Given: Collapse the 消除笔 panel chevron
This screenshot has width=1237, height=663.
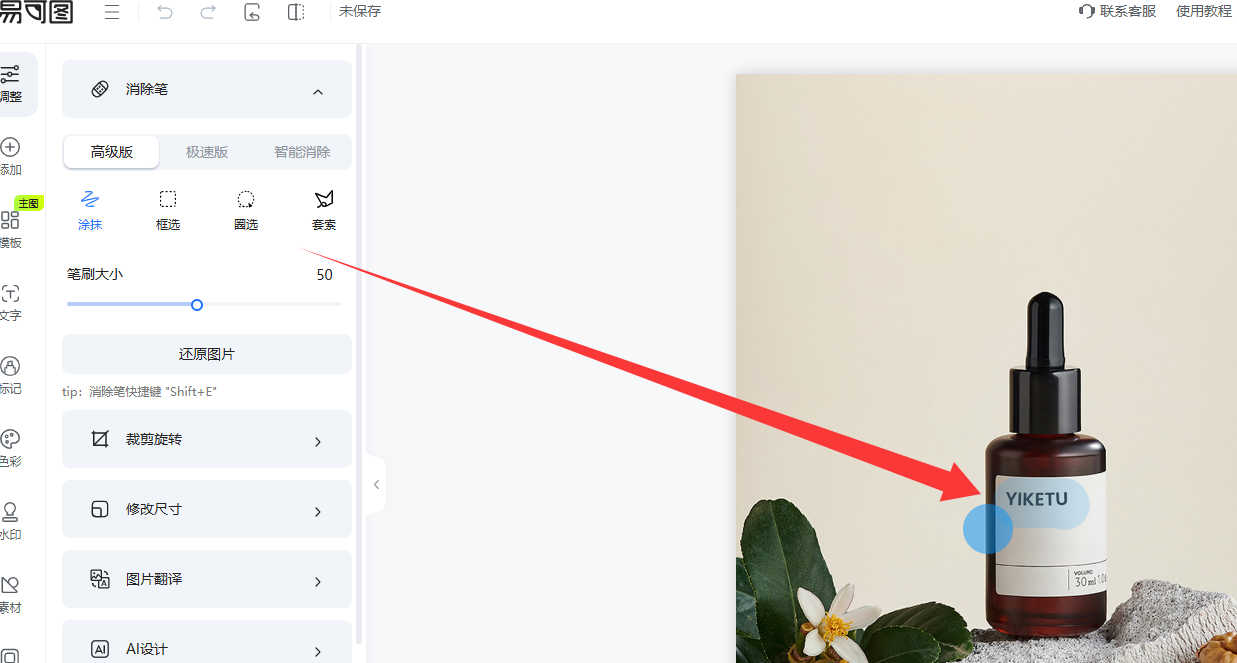Looking at the screenshot, I should tap(318, 91).
